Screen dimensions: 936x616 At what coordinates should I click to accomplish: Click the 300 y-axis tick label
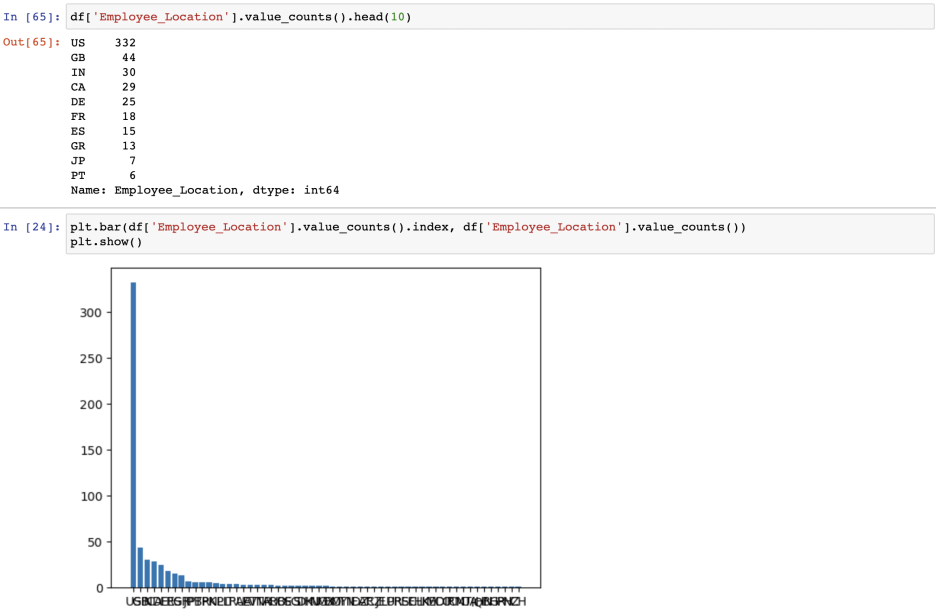pos(91,313)
